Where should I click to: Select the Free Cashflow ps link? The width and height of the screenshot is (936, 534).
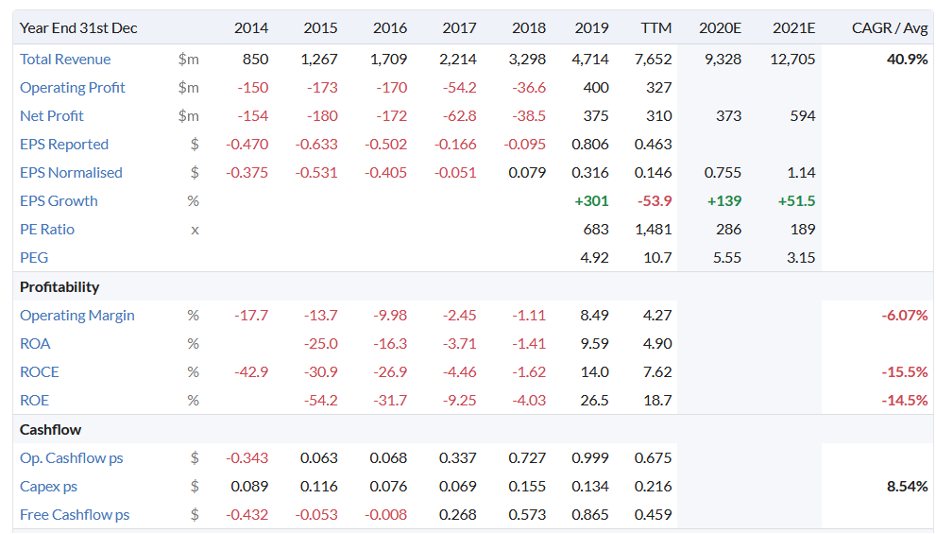coord(75,515)
